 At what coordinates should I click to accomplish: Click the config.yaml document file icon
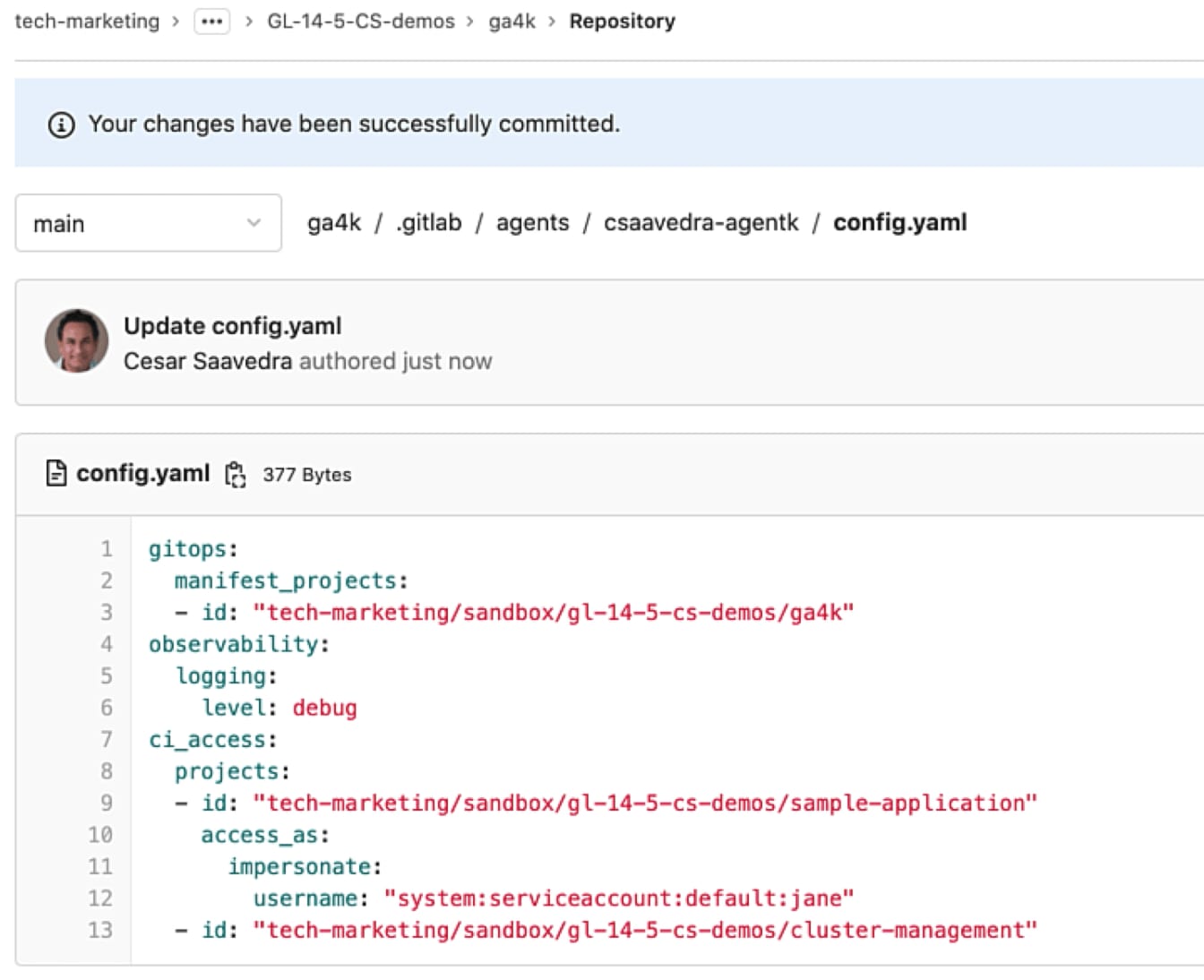click(x=56, y=473)
